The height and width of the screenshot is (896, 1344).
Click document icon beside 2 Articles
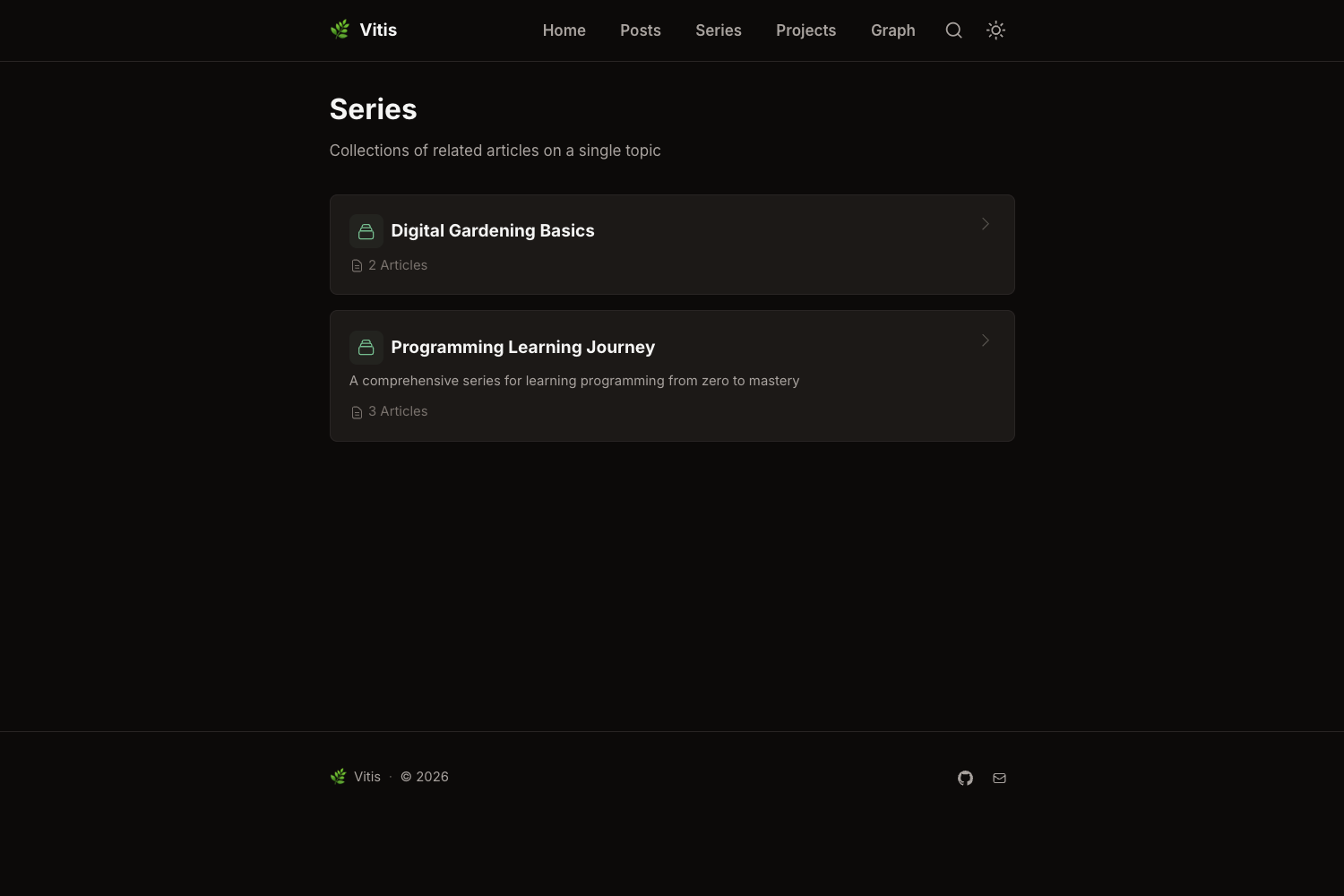click(x=357, y=266)
